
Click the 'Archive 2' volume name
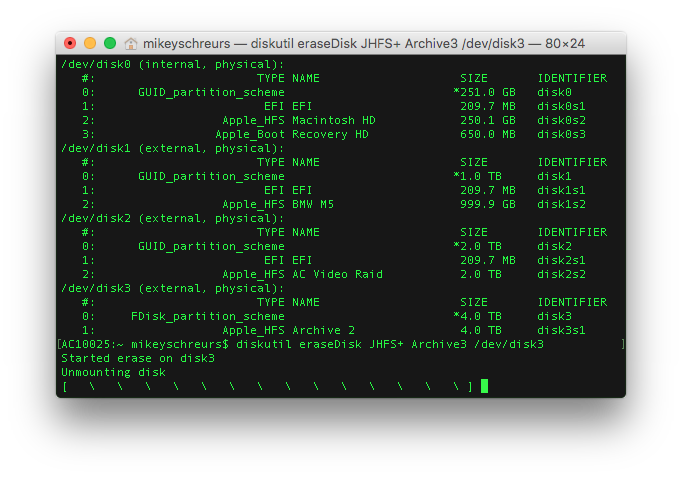coord(323,330)
